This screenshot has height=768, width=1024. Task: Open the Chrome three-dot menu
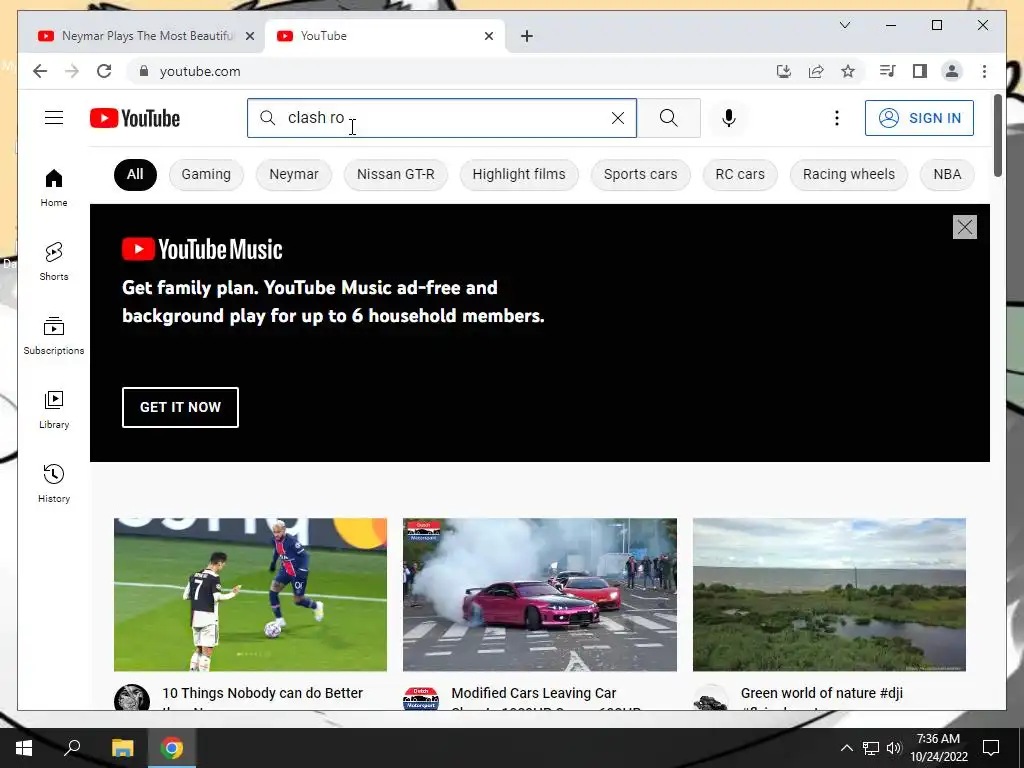click(x=984, y=71)
